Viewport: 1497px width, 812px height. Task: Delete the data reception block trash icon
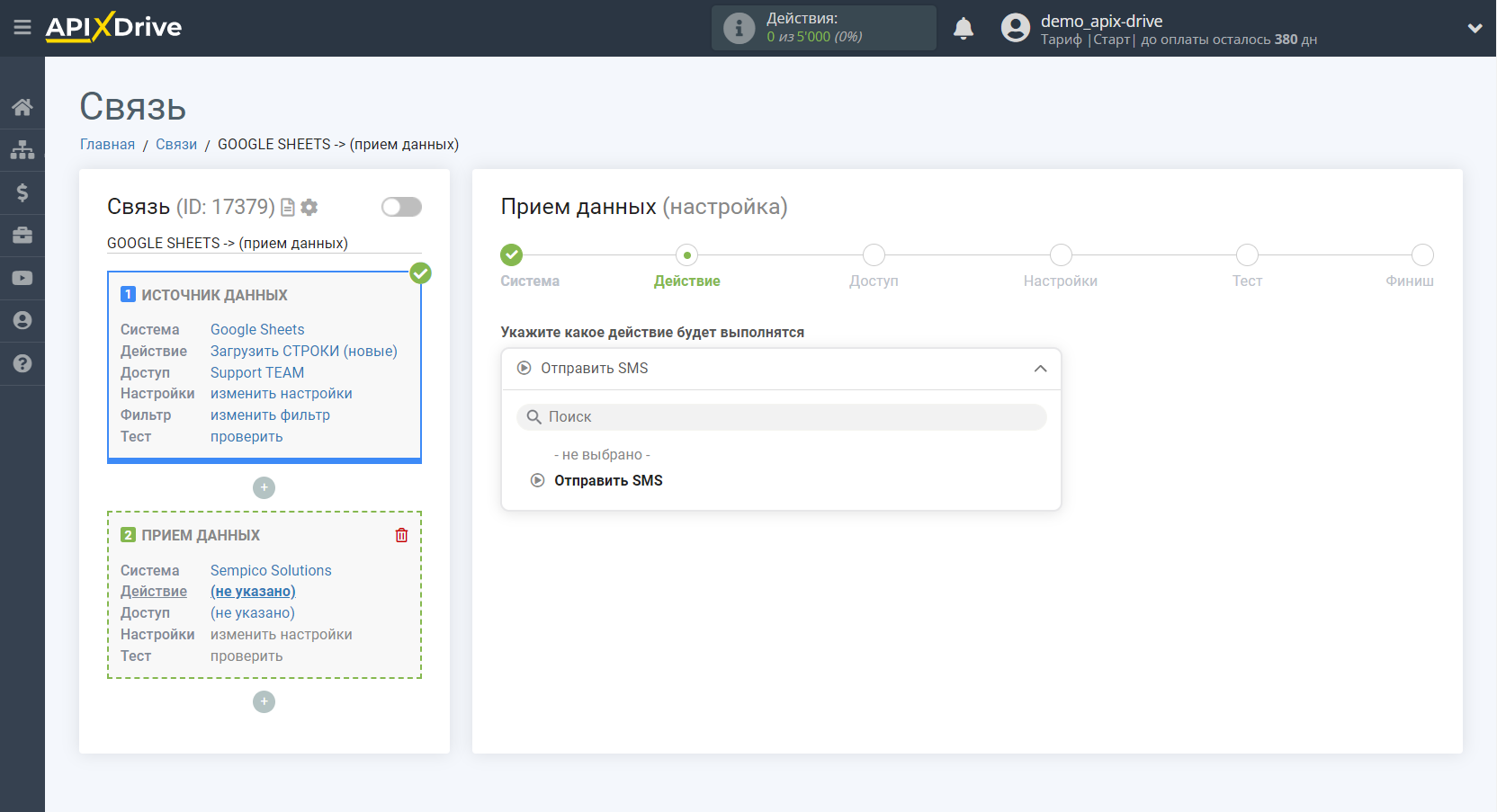(x=401, y=535)
